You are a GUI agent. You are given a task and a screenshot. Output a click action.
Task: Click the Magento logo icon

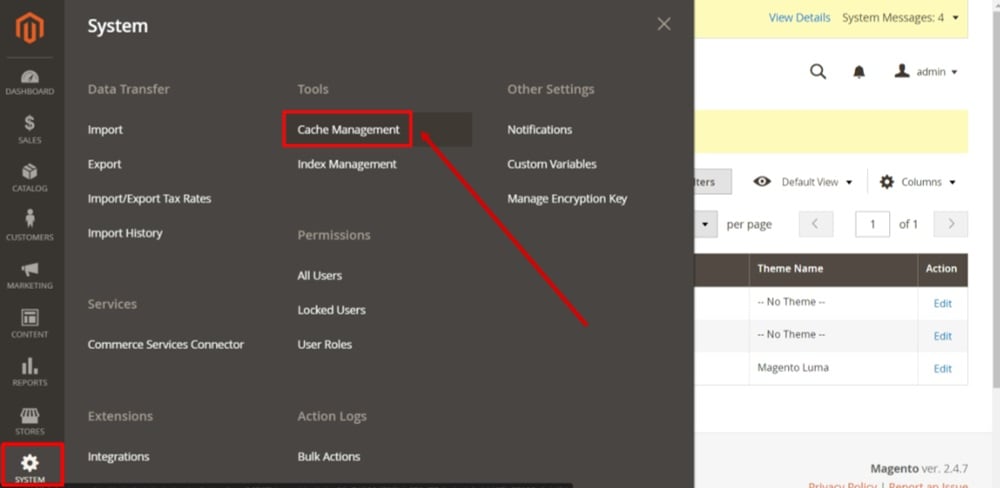click(x=30, y=27)
